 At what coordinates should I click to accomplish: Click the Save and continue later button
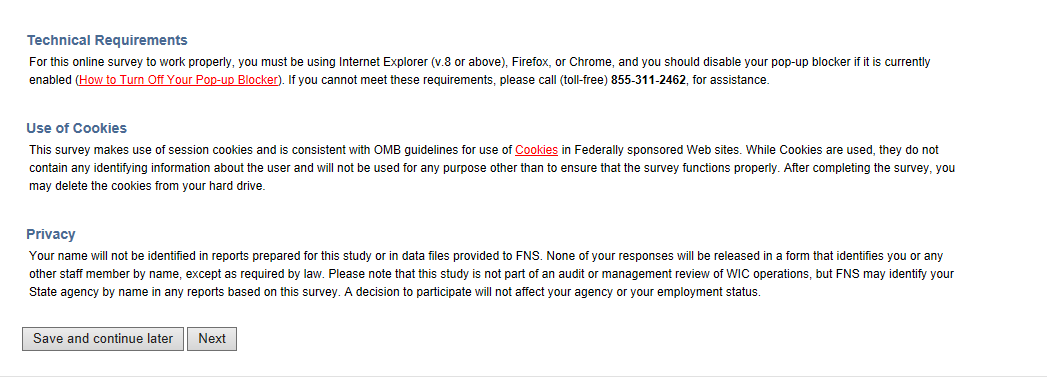pyautogui.click(x=103, y=339)
